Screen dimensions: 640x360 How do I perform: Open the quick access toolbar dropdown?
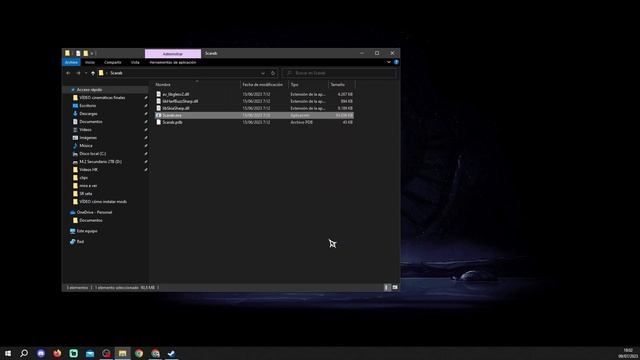pyautogui.click(x=92, y=53)
